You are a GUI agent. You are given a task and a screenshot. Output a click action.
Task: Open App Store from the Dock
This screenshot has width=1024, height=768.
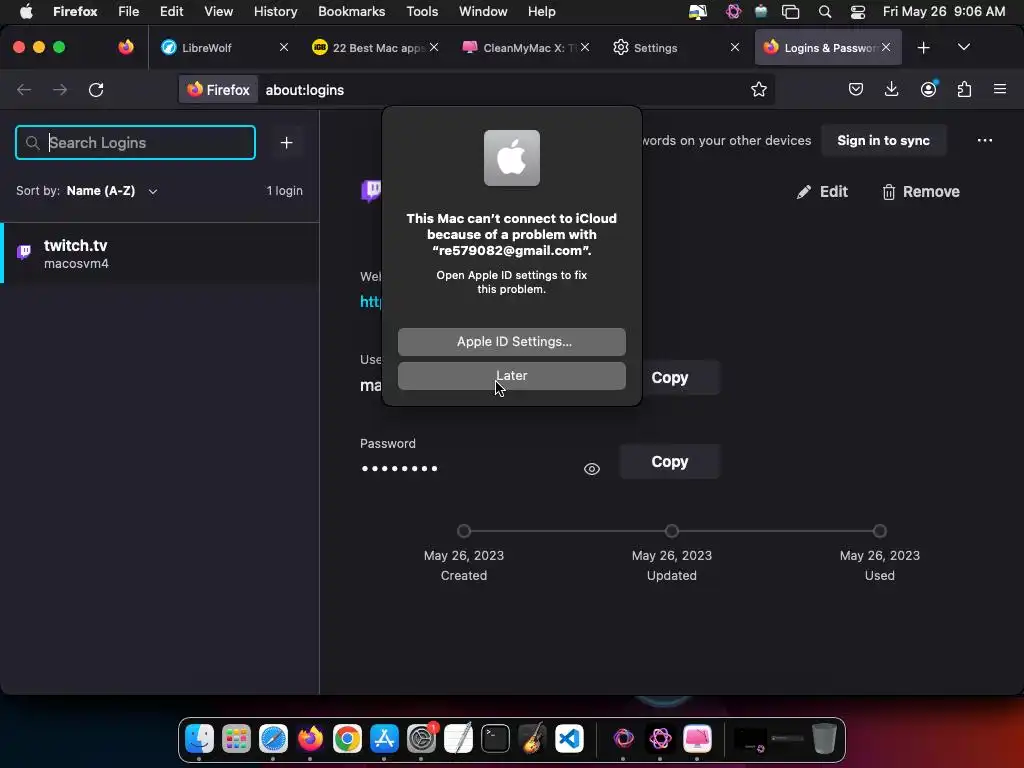(384, 739)
